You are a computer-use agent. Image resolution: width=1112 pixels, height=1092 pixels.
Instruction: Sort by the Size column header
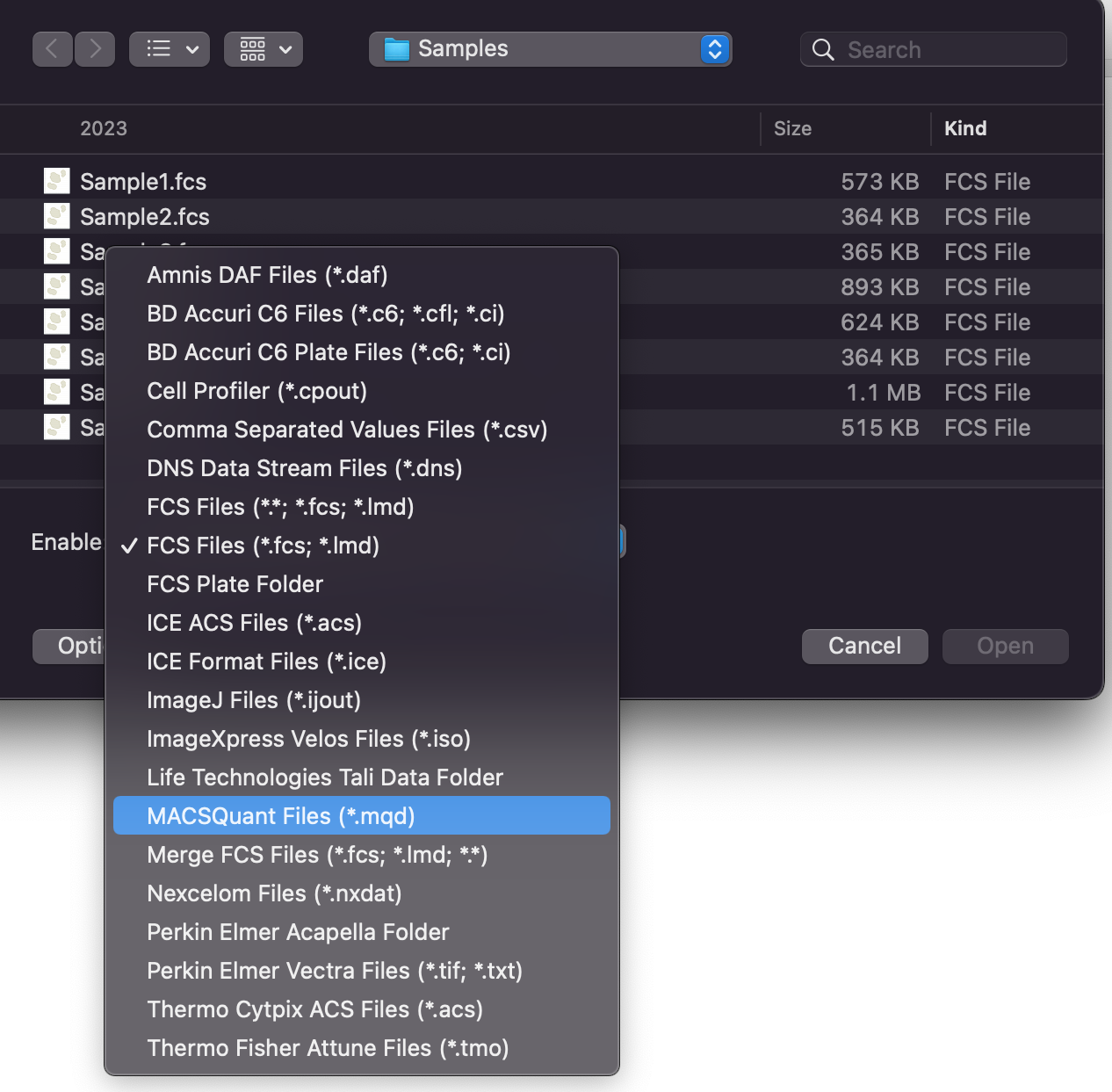[x=792, y=128]
